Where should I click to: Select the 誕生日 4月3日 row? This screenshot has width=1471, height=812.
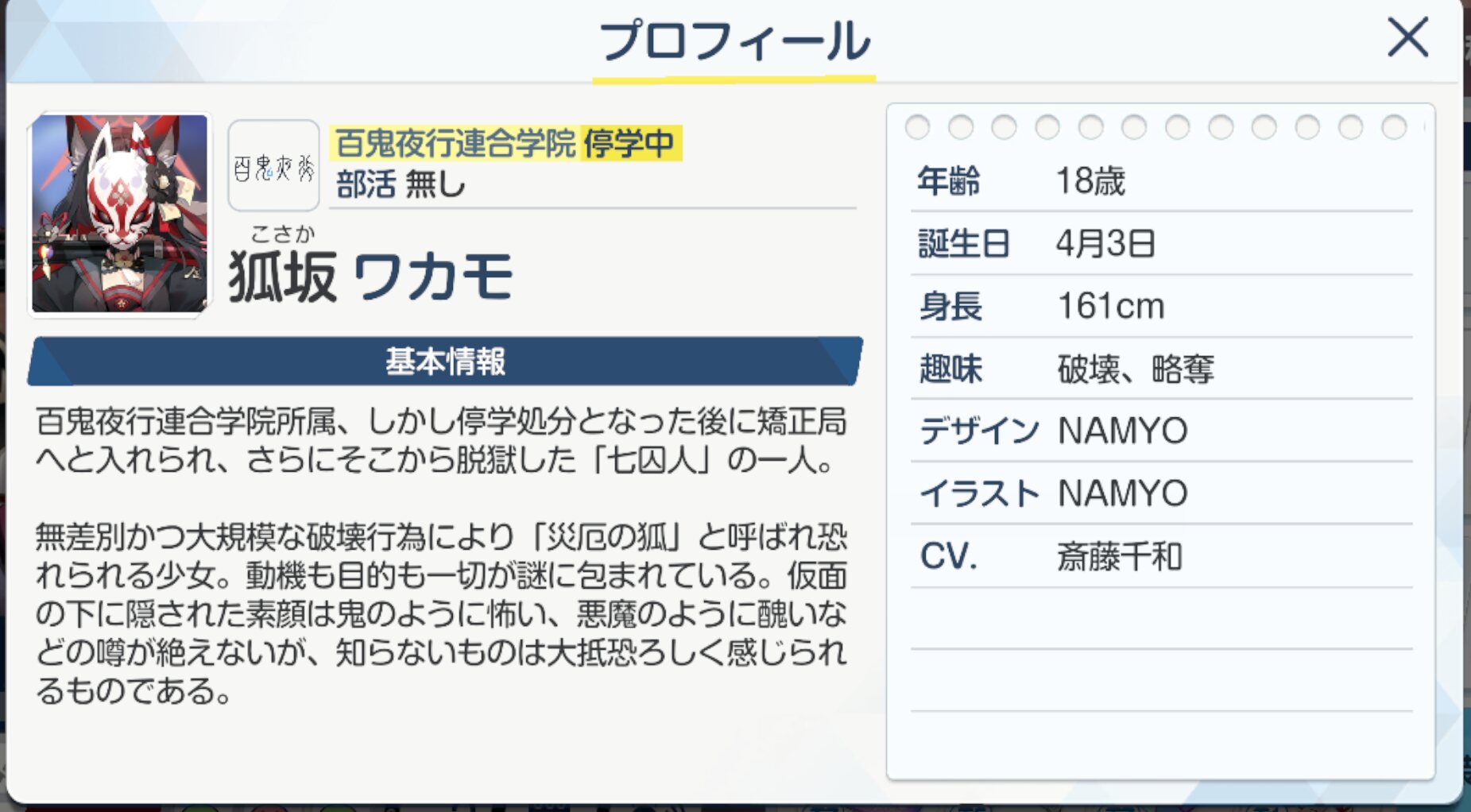coord(1160,243)
